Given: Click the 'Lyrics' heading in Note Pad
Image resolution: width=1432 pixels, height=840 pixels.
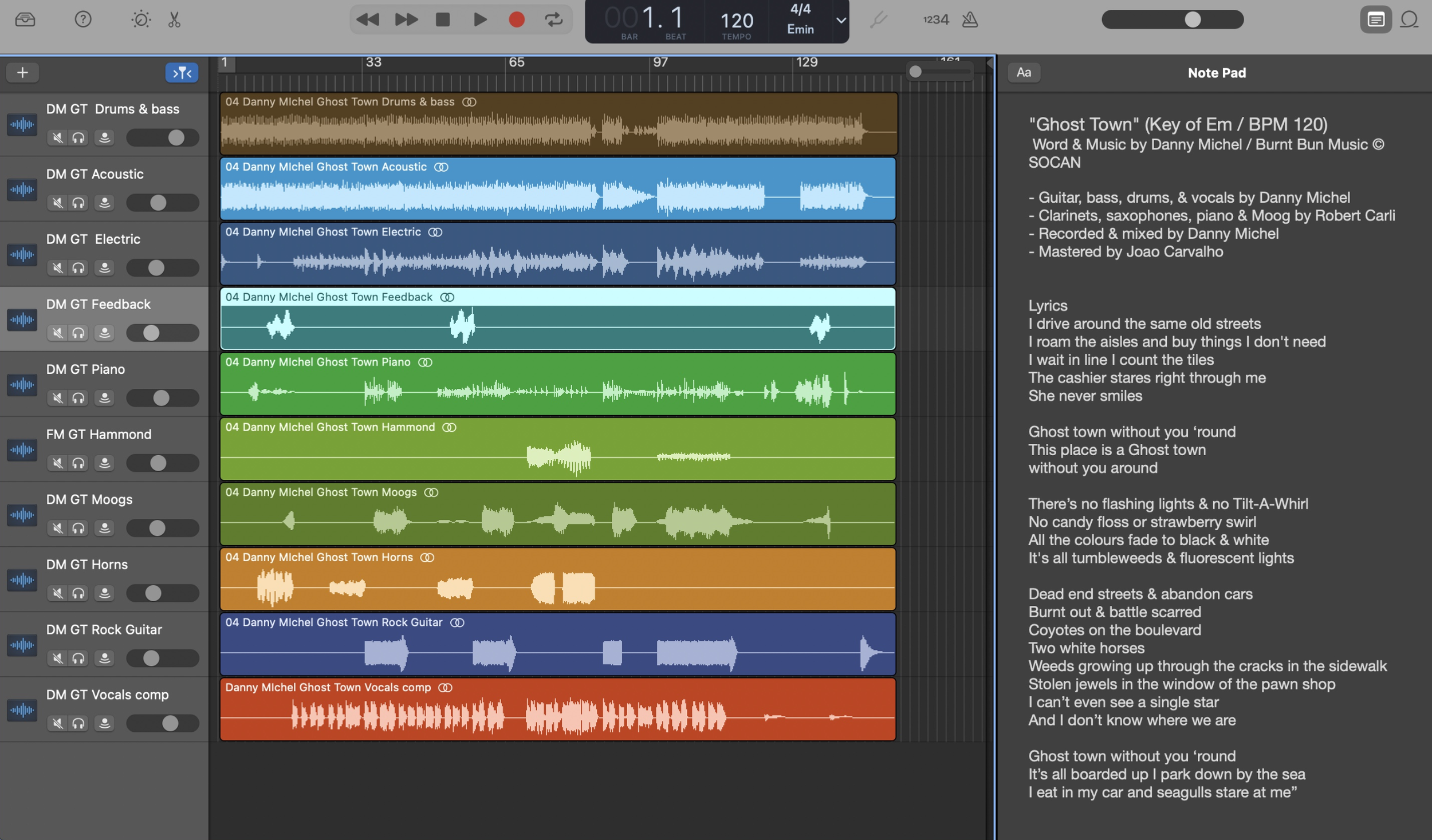Looking at the screenshot, I should 1048,305.
